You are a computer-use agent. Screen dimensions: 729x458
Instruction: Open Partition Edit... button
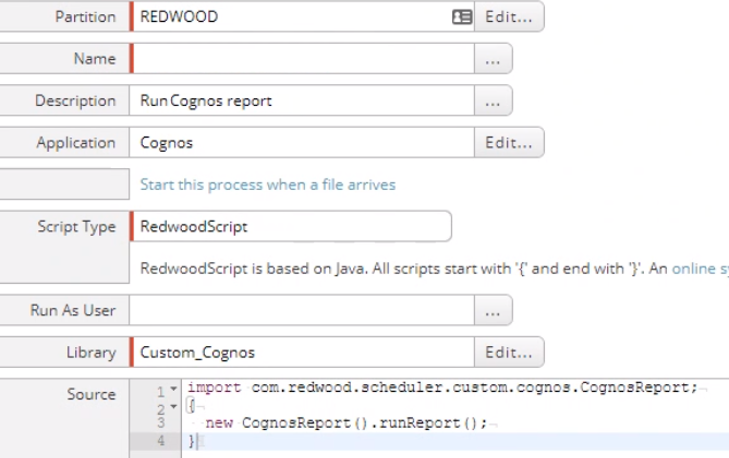[x=509, y=17]
